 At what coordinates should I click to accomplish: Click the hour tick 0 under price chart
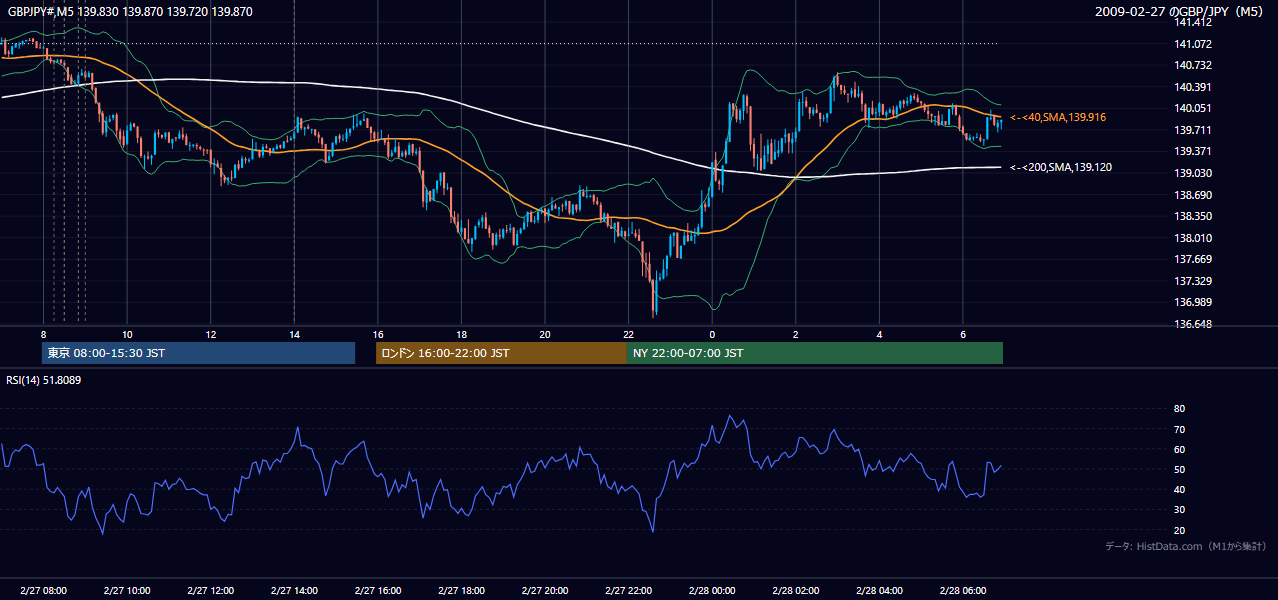point(712,334)
